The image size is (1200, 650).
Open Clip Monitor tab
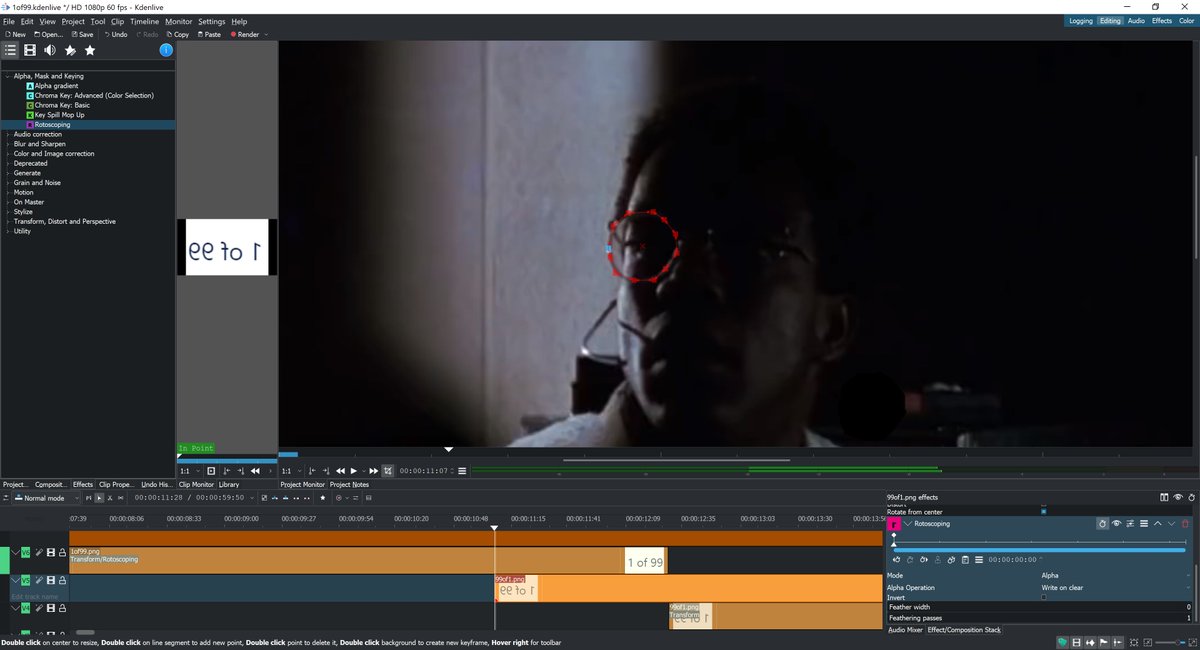pyautogui.click(x=196, y=485)
